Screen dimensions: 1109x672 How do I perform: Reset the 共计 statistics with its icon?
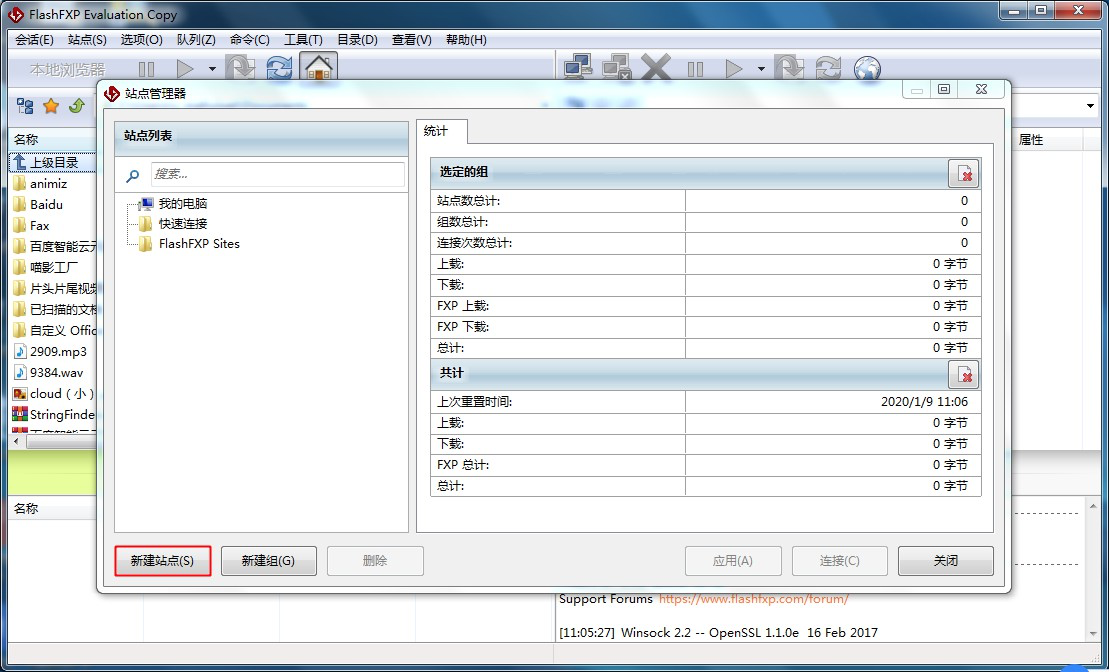[x=963, y=375]
